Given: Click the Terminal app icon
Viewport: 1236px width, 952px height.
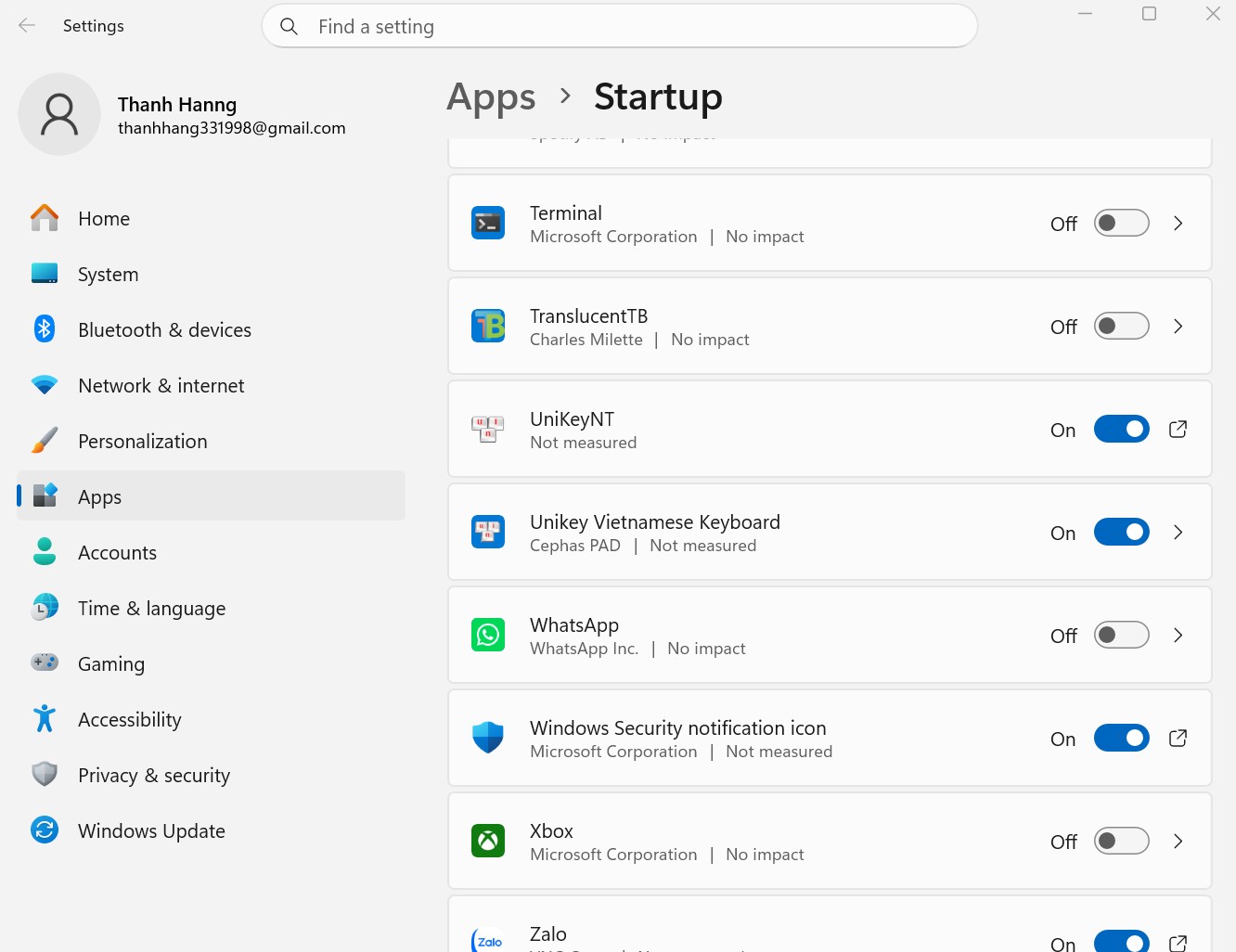Looking at the screenshot, I should click(x=488, y=223).
